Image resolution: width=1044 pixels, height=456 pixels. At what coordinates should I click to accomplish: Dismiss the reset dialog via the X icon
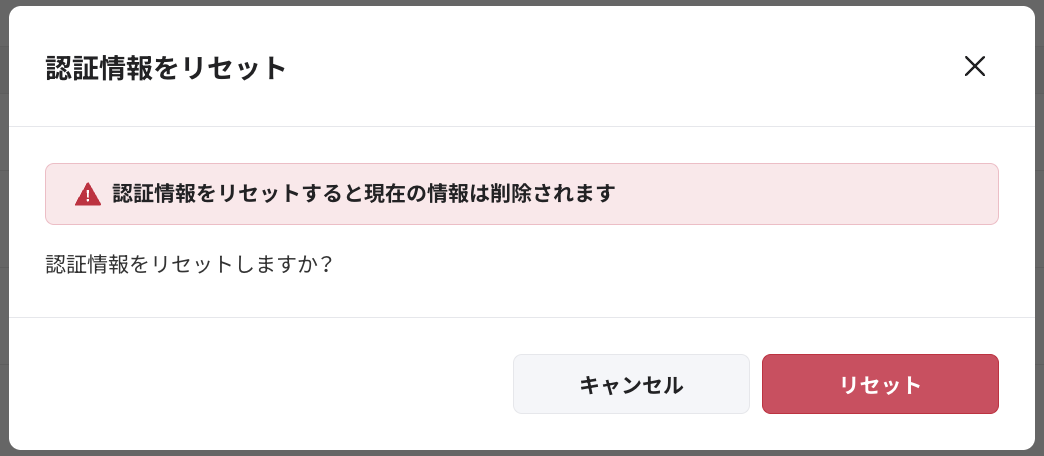point(974,67)
